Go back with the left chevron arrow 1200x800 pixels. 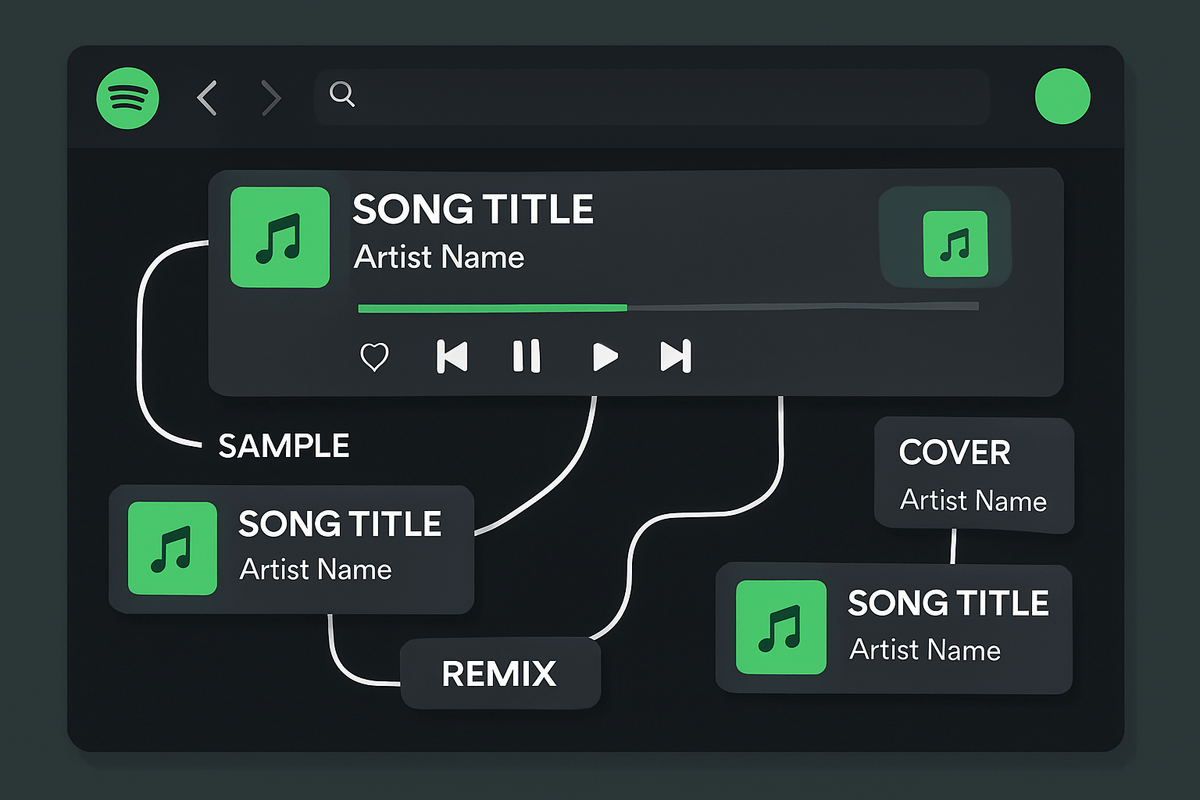click(207, 98)
